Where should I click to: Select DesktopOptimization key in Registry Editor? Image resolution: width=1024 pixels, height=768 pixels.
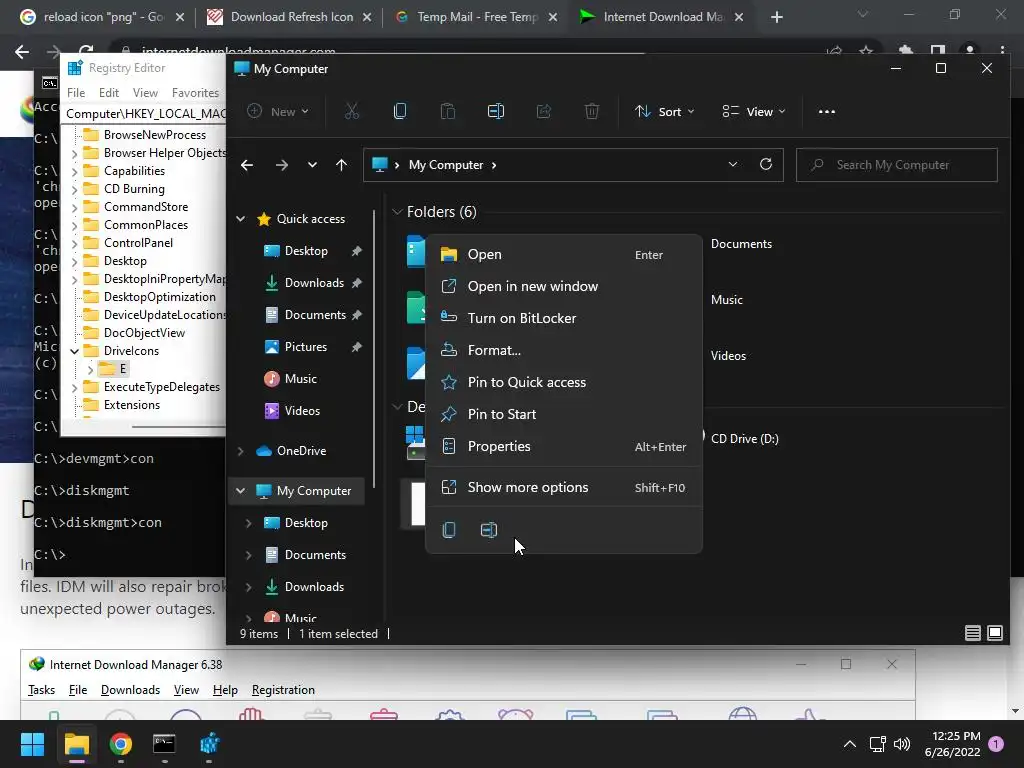(x=159, y=297)
